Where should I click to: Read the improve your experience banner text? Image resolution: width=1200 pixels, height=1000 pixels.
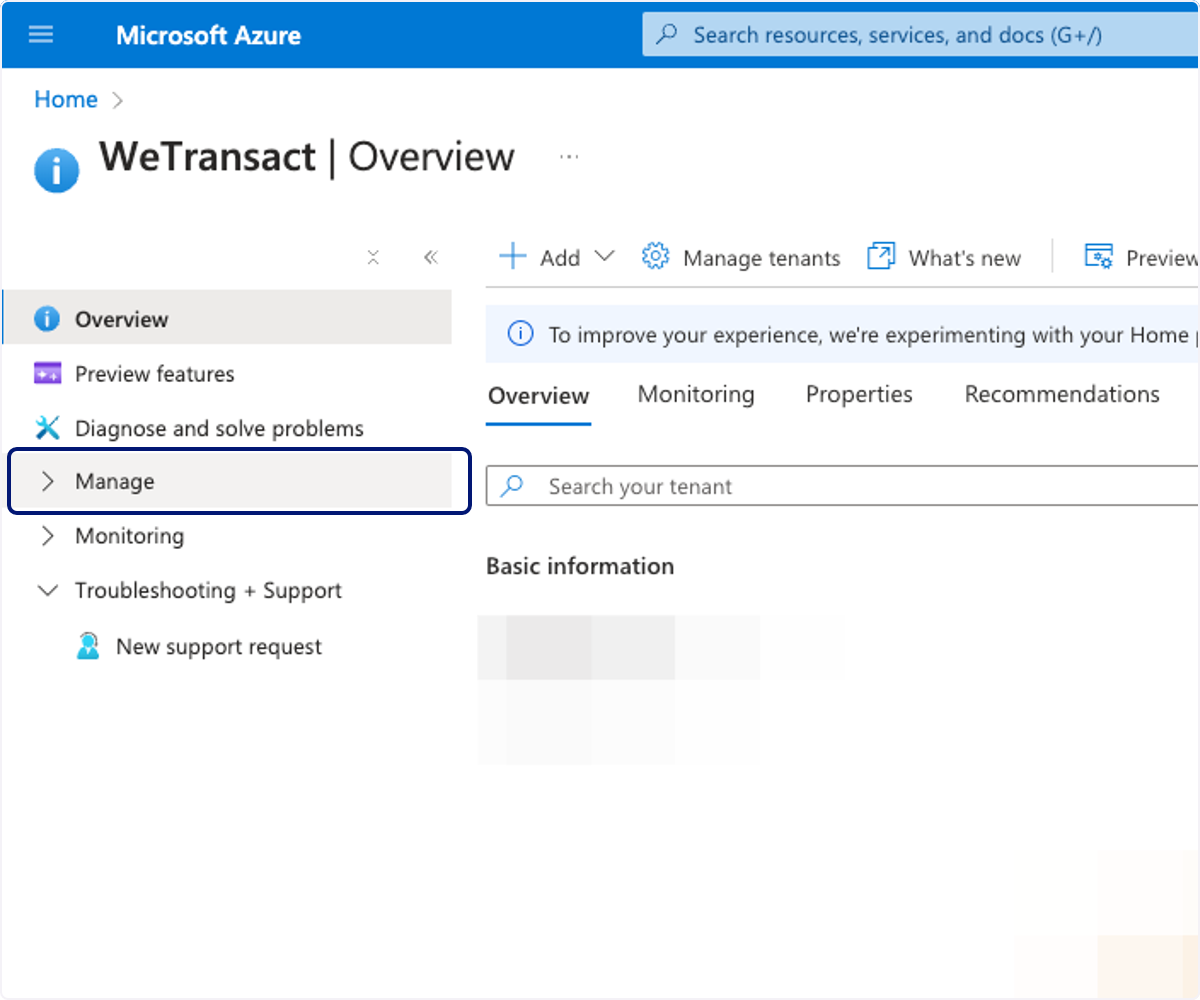click(x=873, y=335)
